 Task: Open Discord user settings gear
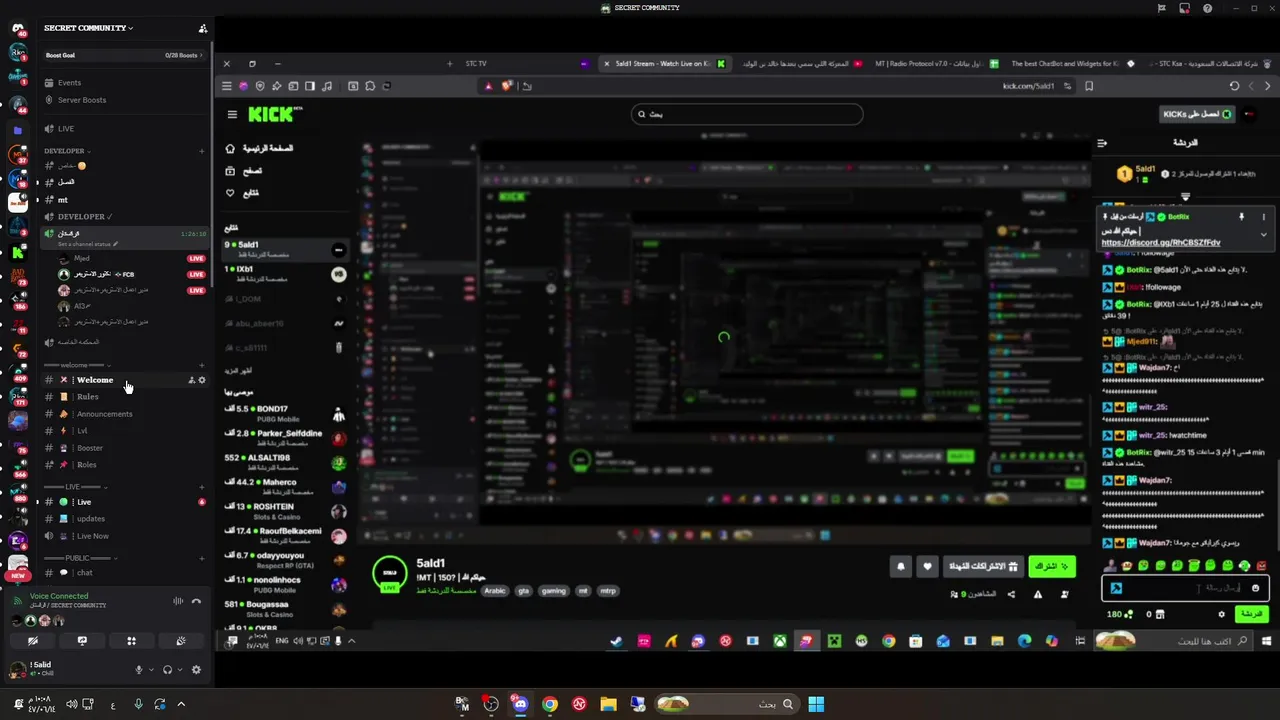196,670
